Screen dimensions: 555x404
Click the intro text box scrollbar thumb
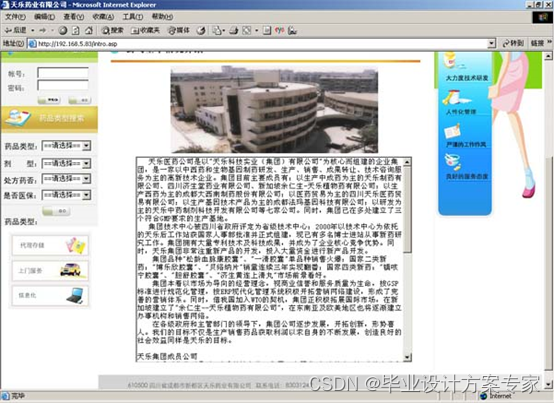coord(407,209)
